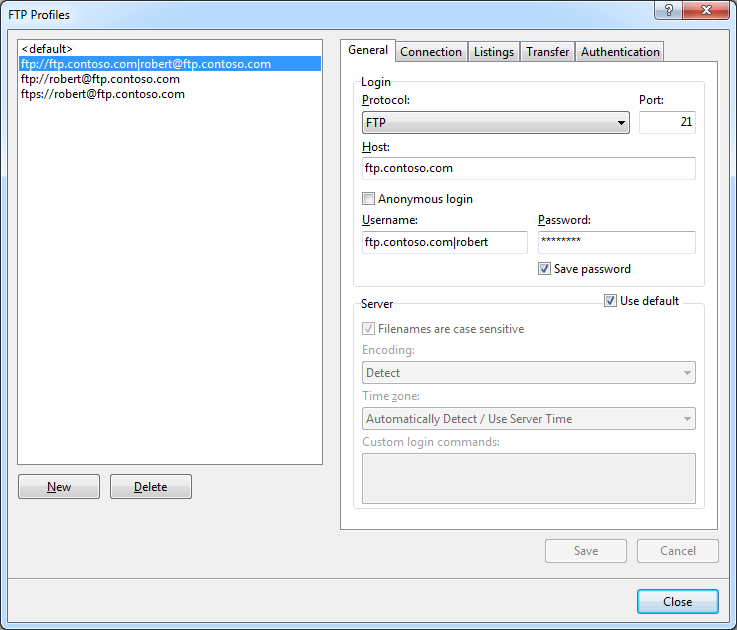Viewport: 737px width, 630px height.
Task: Click the Close button
Action: [x=677, y=601]
